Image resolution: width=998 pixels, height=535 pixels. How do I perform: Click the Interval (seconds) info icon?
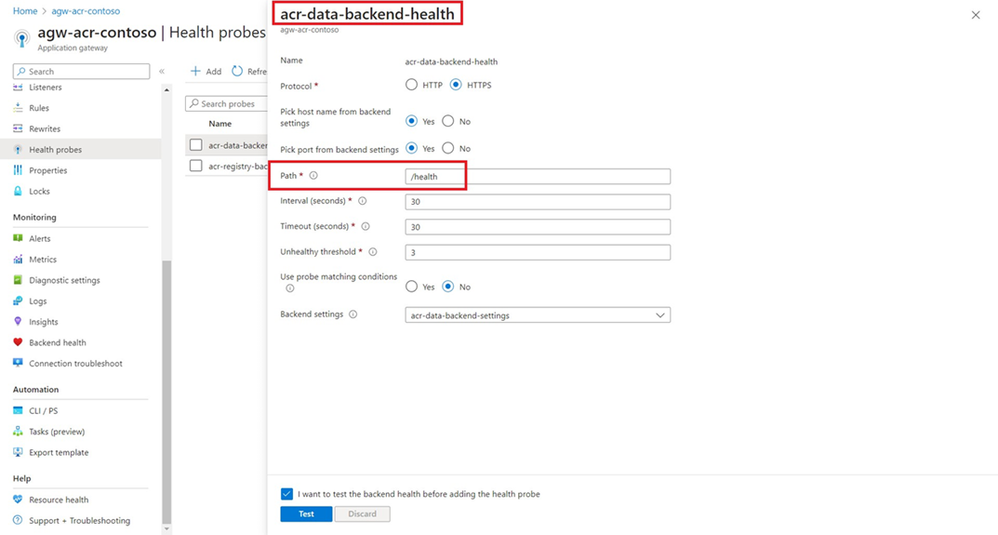[x=362, y=201]
